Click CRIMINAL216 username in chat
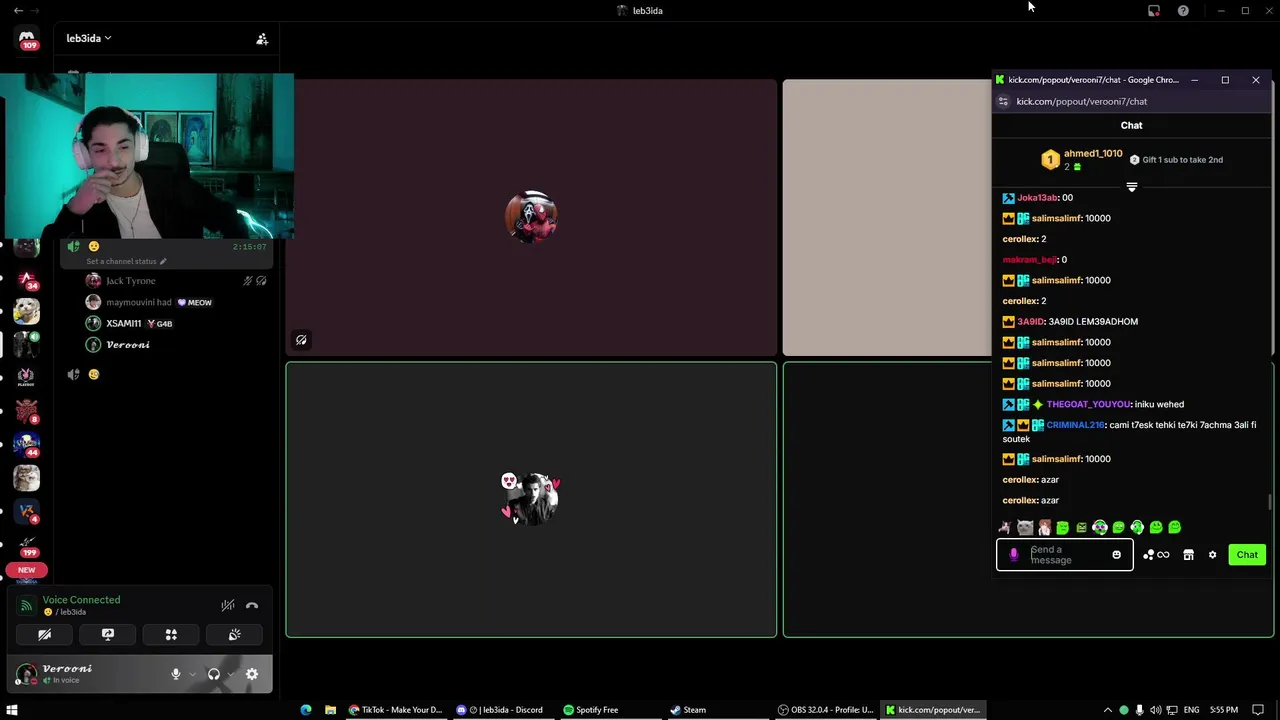This screenshot has height=720, width=1280. (1076, 425)
